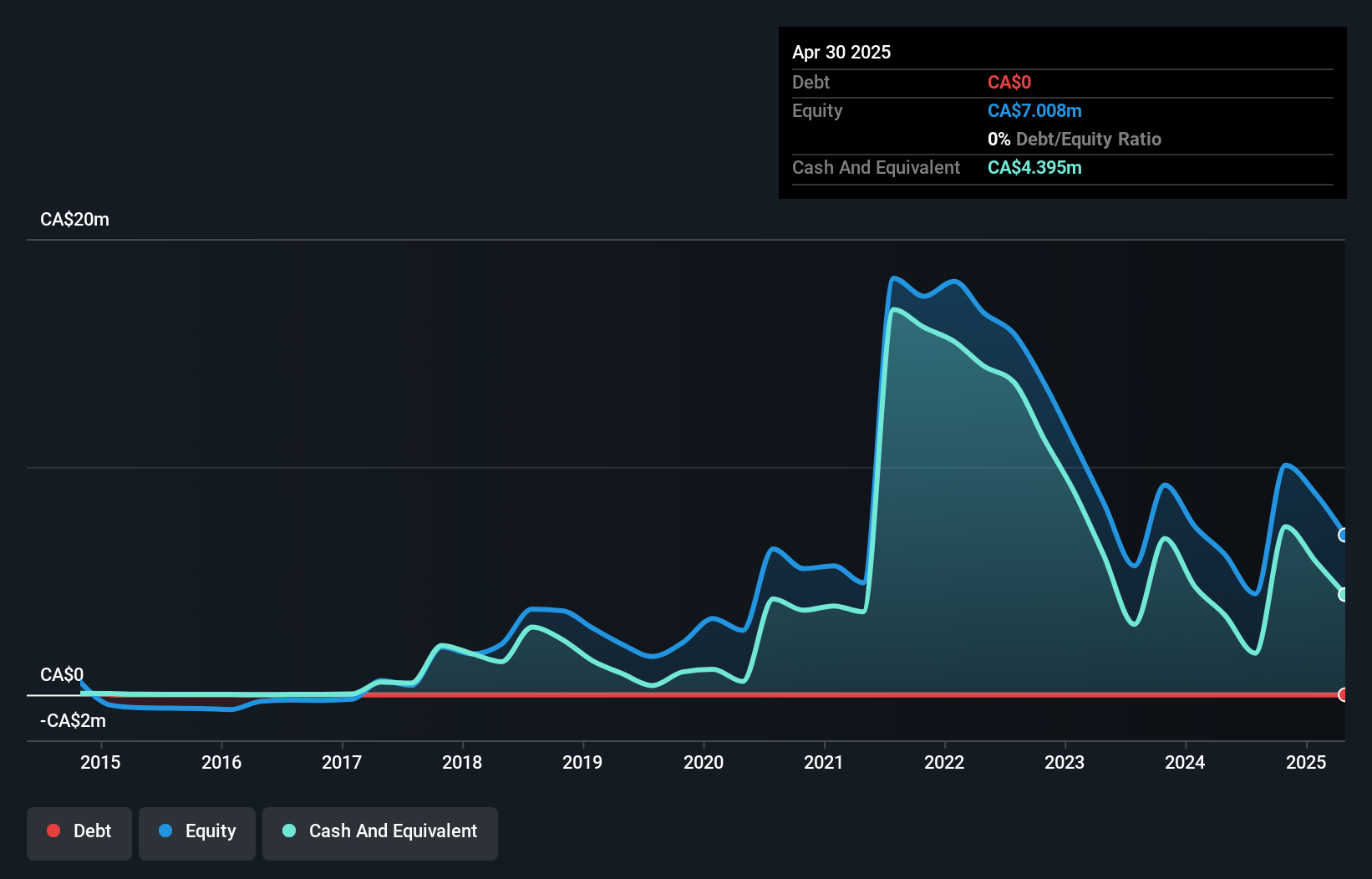Toggle the Equity series visibility
Viewport: 1372px width, 879px height.
[196, 831]
